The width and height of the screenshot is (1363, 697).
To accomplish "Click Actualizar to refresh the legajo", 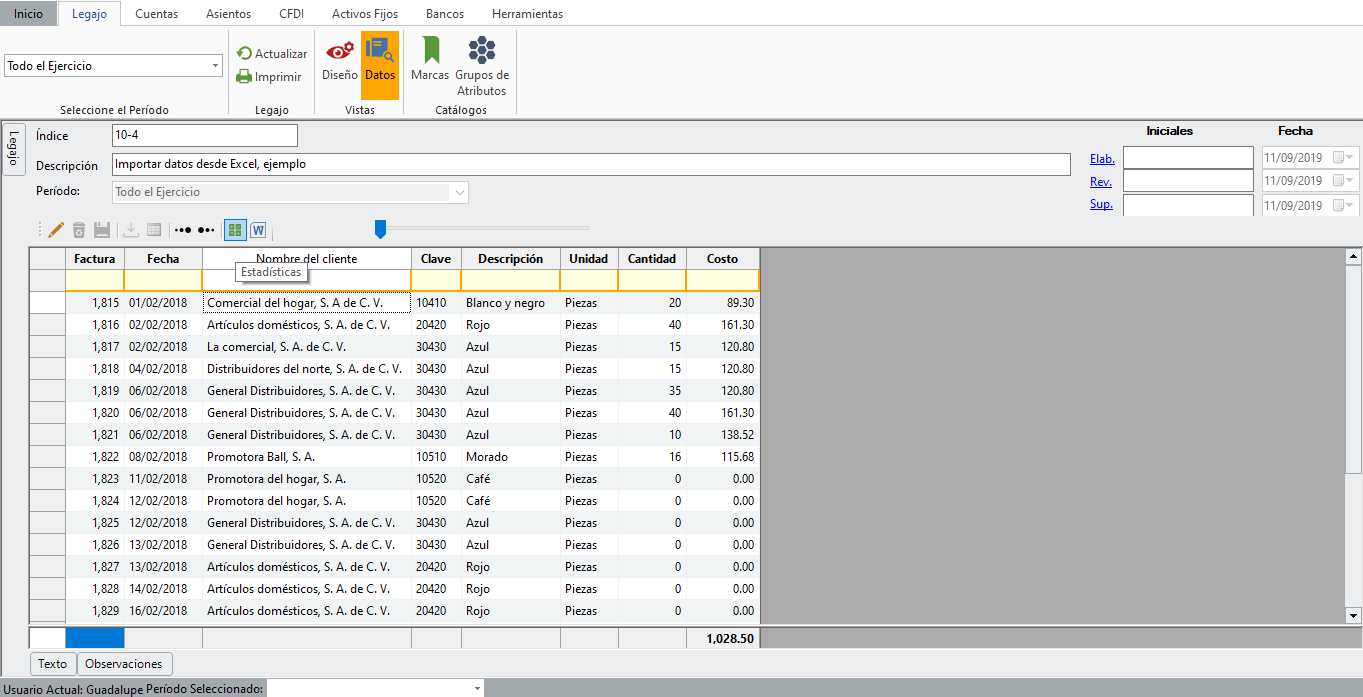I will (272, 54).
